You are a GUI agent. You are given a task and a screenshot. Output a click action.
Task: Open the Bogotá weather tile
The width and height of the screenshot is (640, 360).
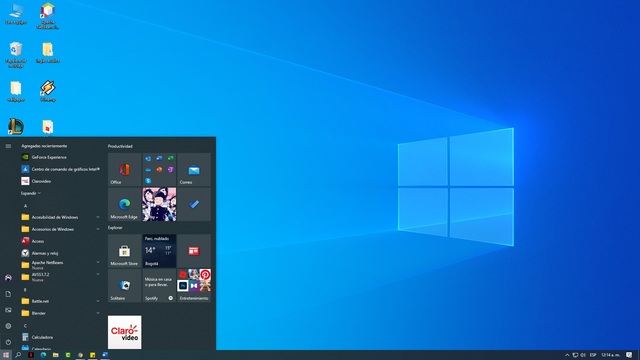pos(159,251)
